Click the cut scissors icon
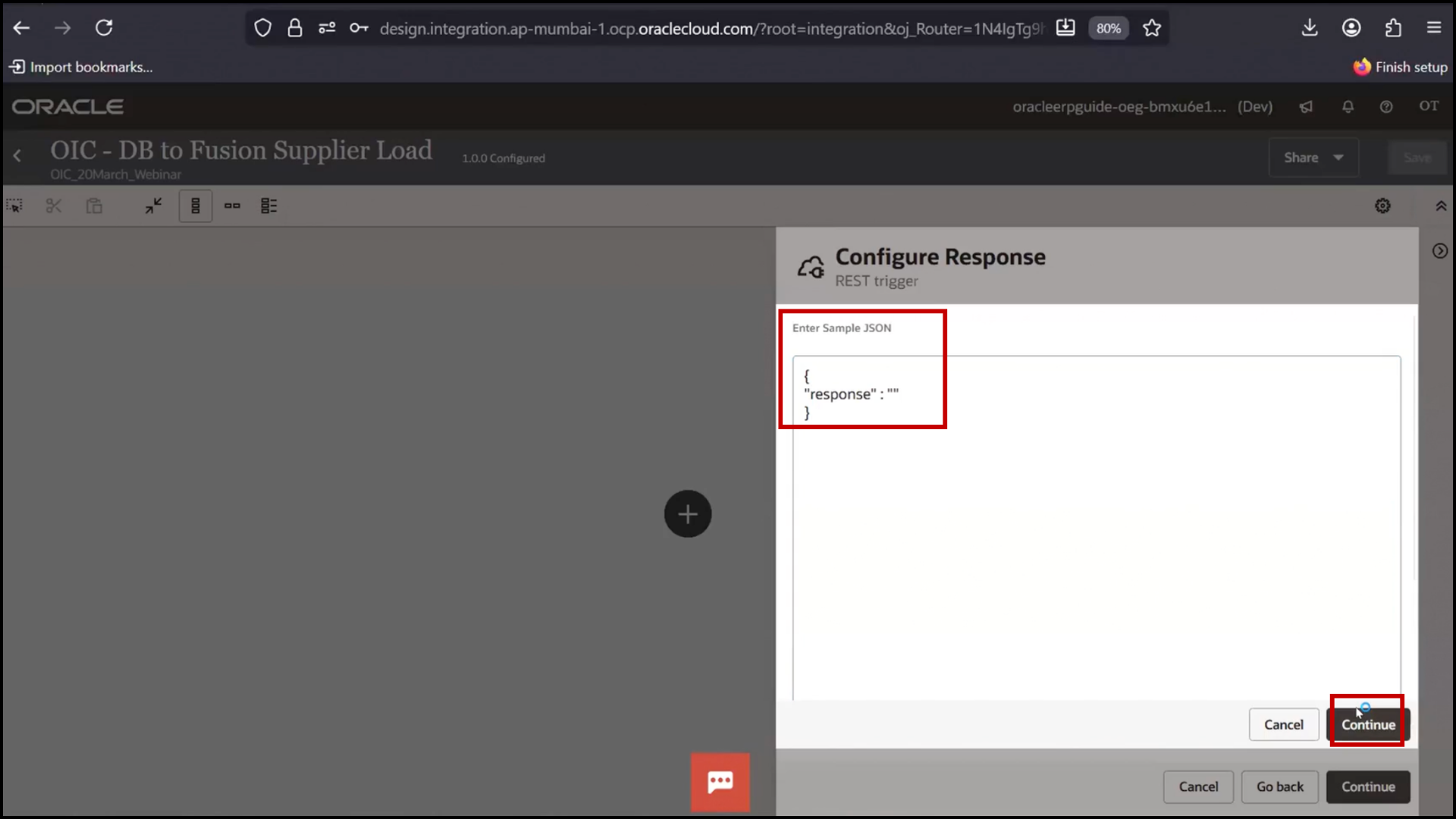 tap(53, 206)
